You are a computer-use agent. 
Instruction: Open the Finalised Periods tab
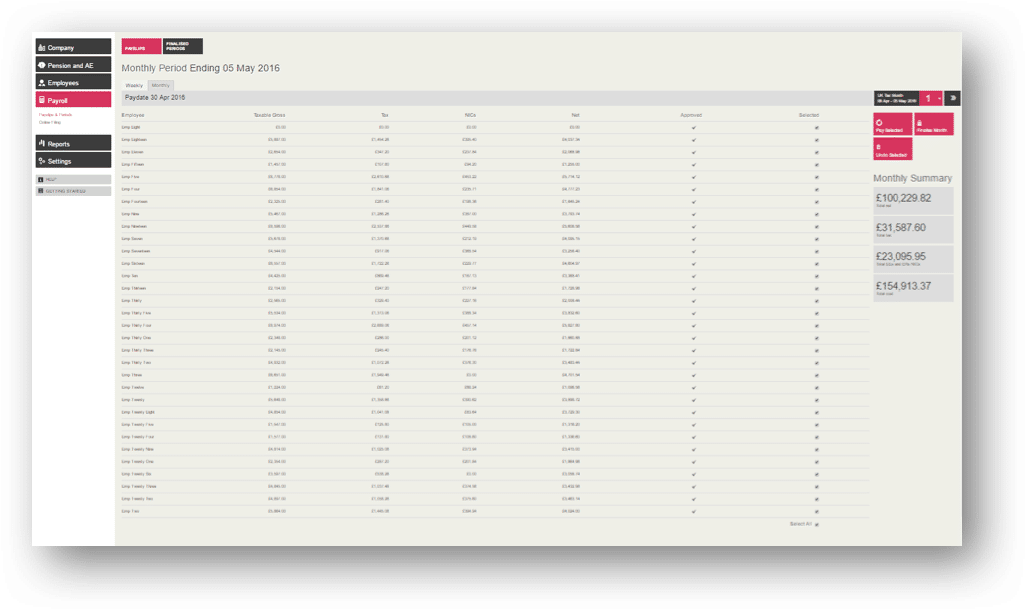(183, 47)
